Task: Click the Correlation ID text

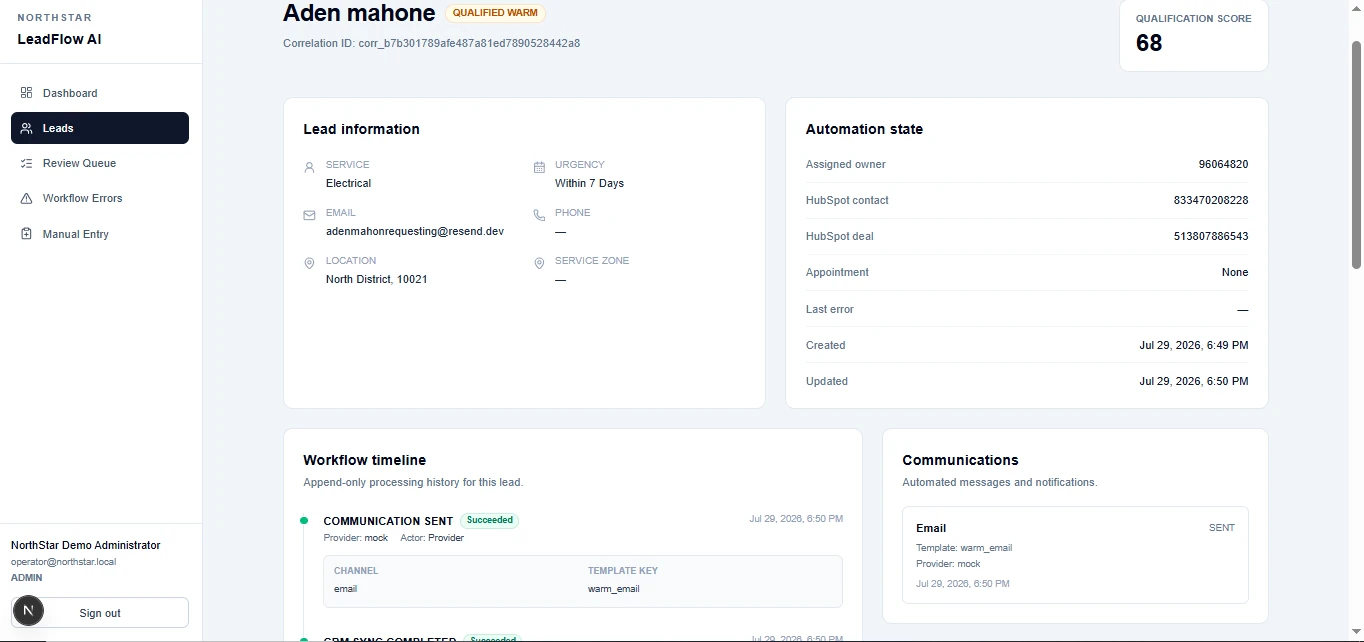Action: (x=431, y=43)
